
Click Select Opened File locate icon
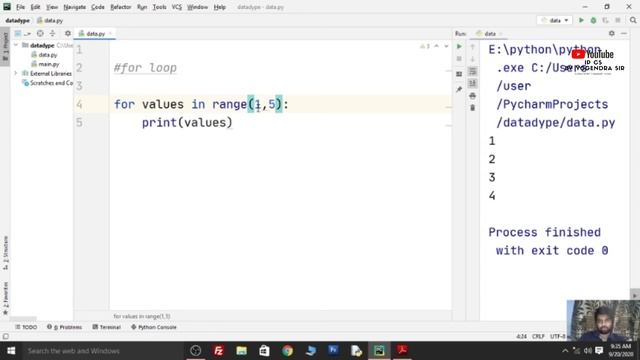(x=40, y=33)
